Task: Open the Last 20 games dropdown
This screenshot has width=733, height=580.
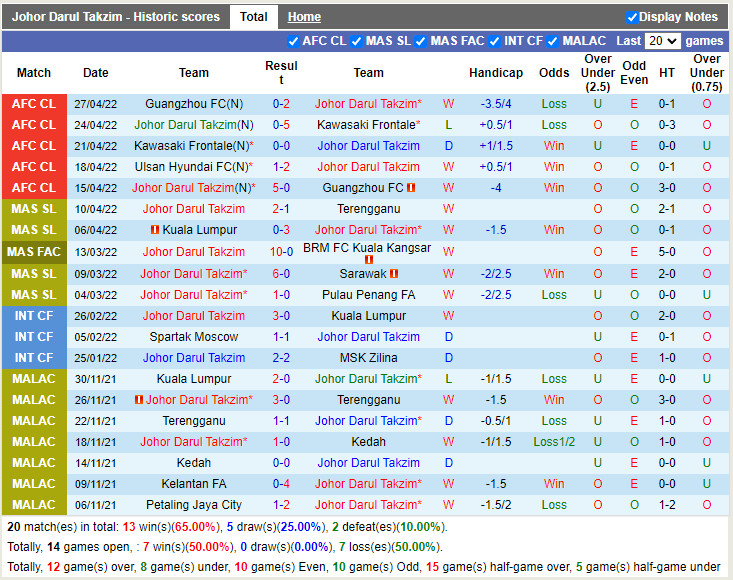Action: [662, 41]
